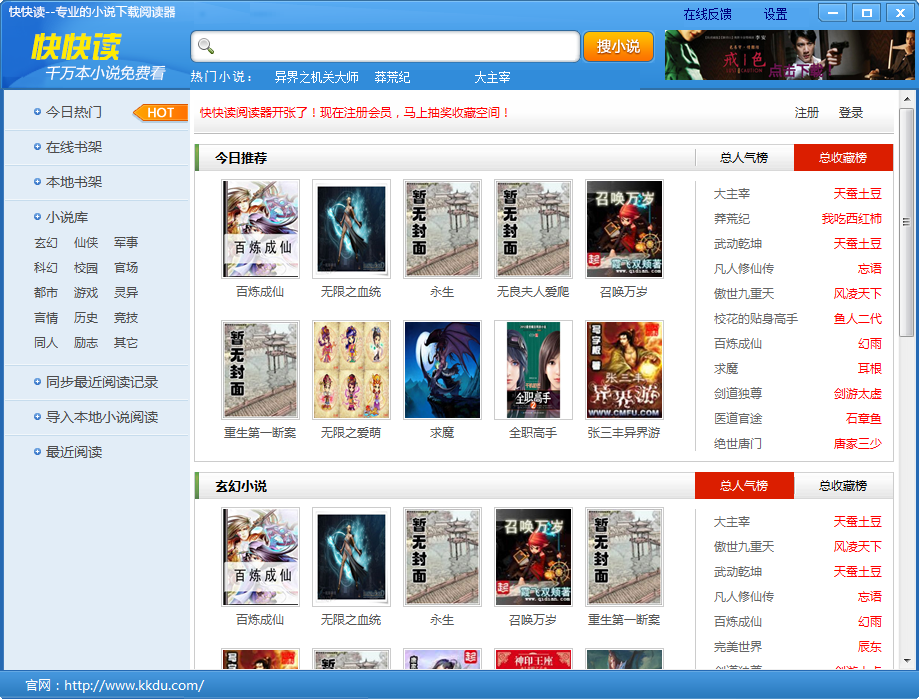Select 全职高手 book cover

[533, 369]
